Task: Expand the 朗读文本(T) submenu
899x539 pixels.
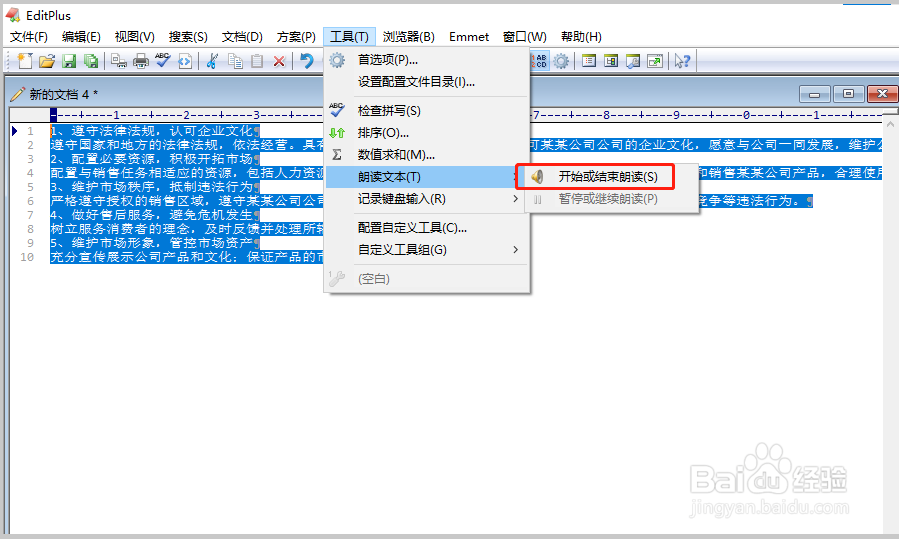Action: click(x=427, y=177)
